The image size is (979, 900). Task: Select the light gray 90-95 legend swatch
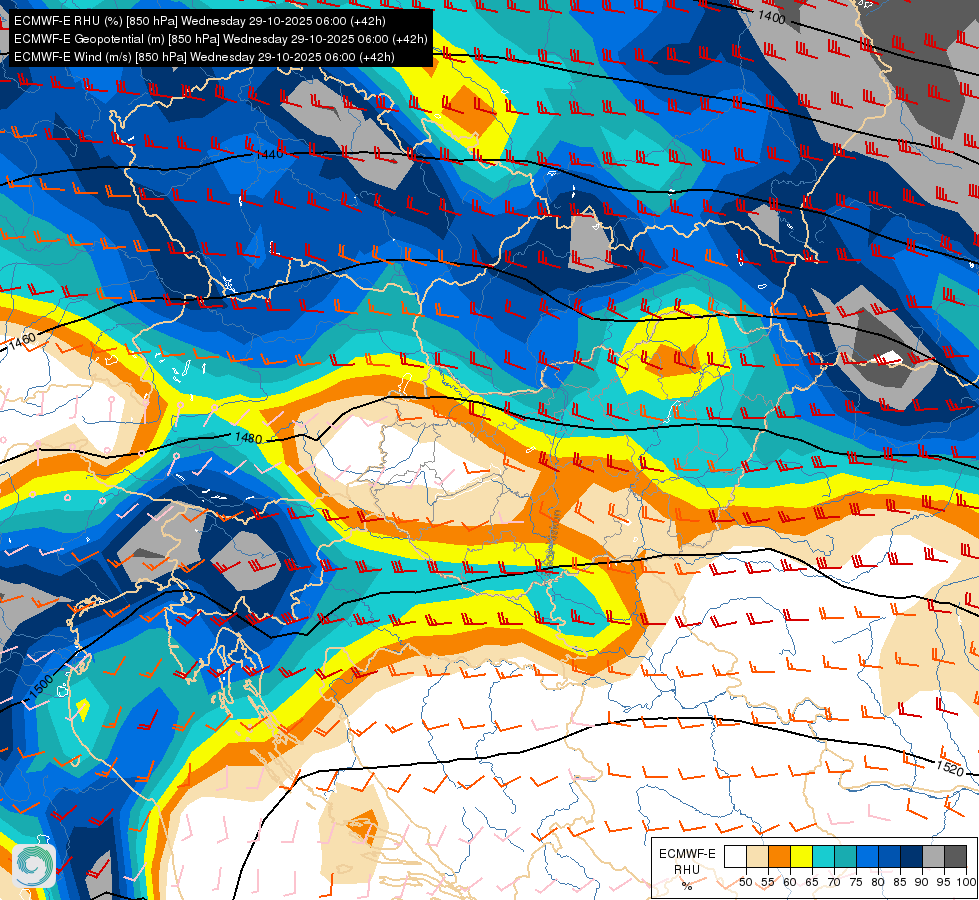tap(933, 856)
